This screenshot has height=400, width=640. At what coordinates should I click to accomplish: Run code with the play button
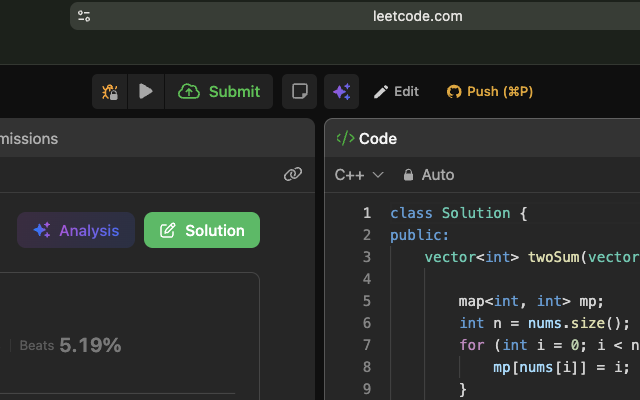pyautogui.click(x=146, y=91)
